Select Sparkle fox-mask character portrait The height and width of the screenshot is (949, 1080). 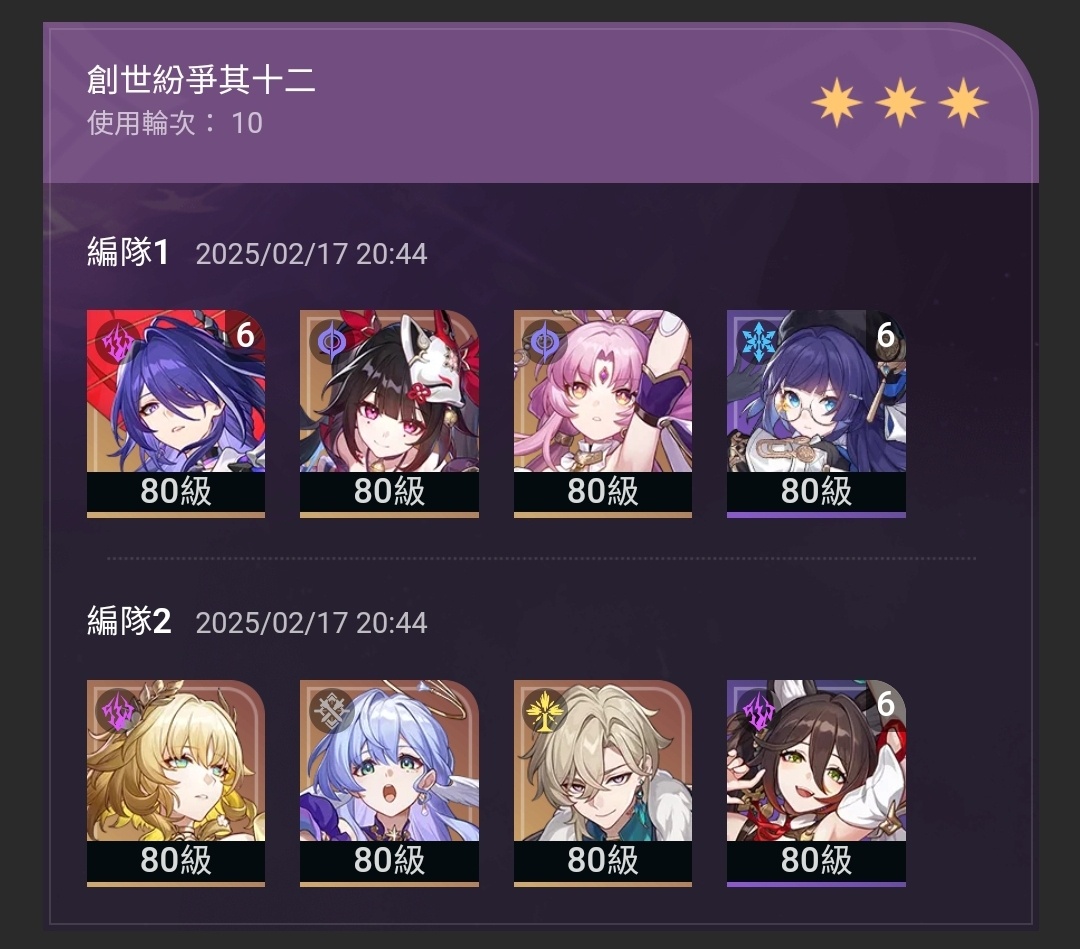coord(389,413)
